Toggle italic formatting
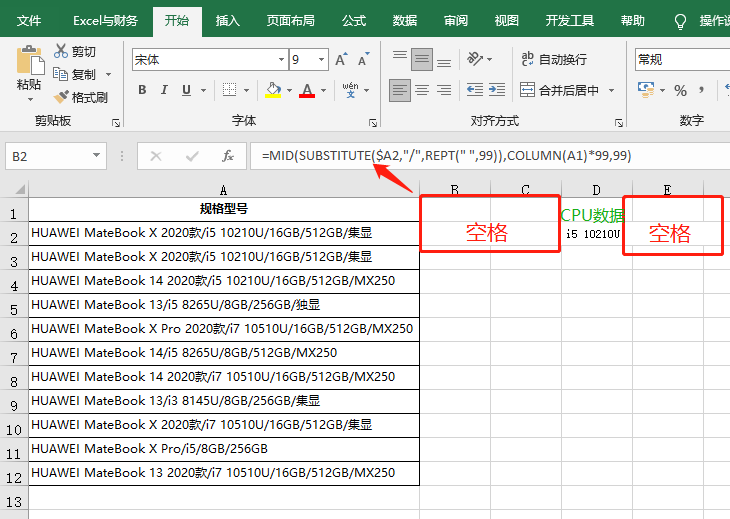This screenshot has width=730, height=519. (164, 90)
